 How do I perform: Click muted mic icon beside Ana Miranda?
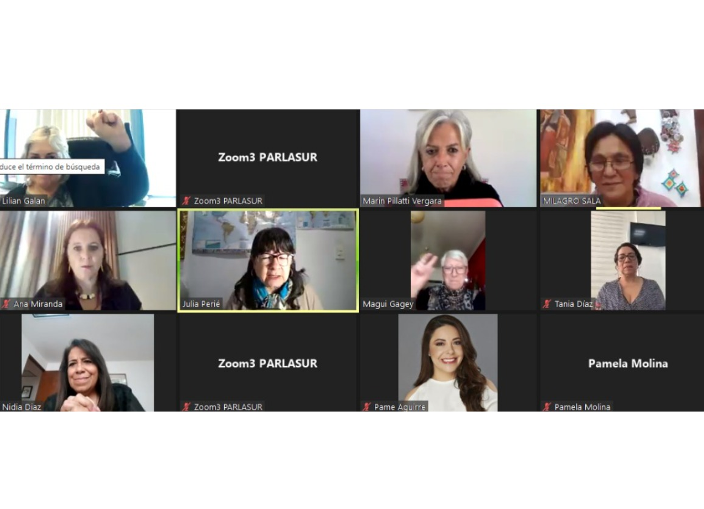[6, 304]
